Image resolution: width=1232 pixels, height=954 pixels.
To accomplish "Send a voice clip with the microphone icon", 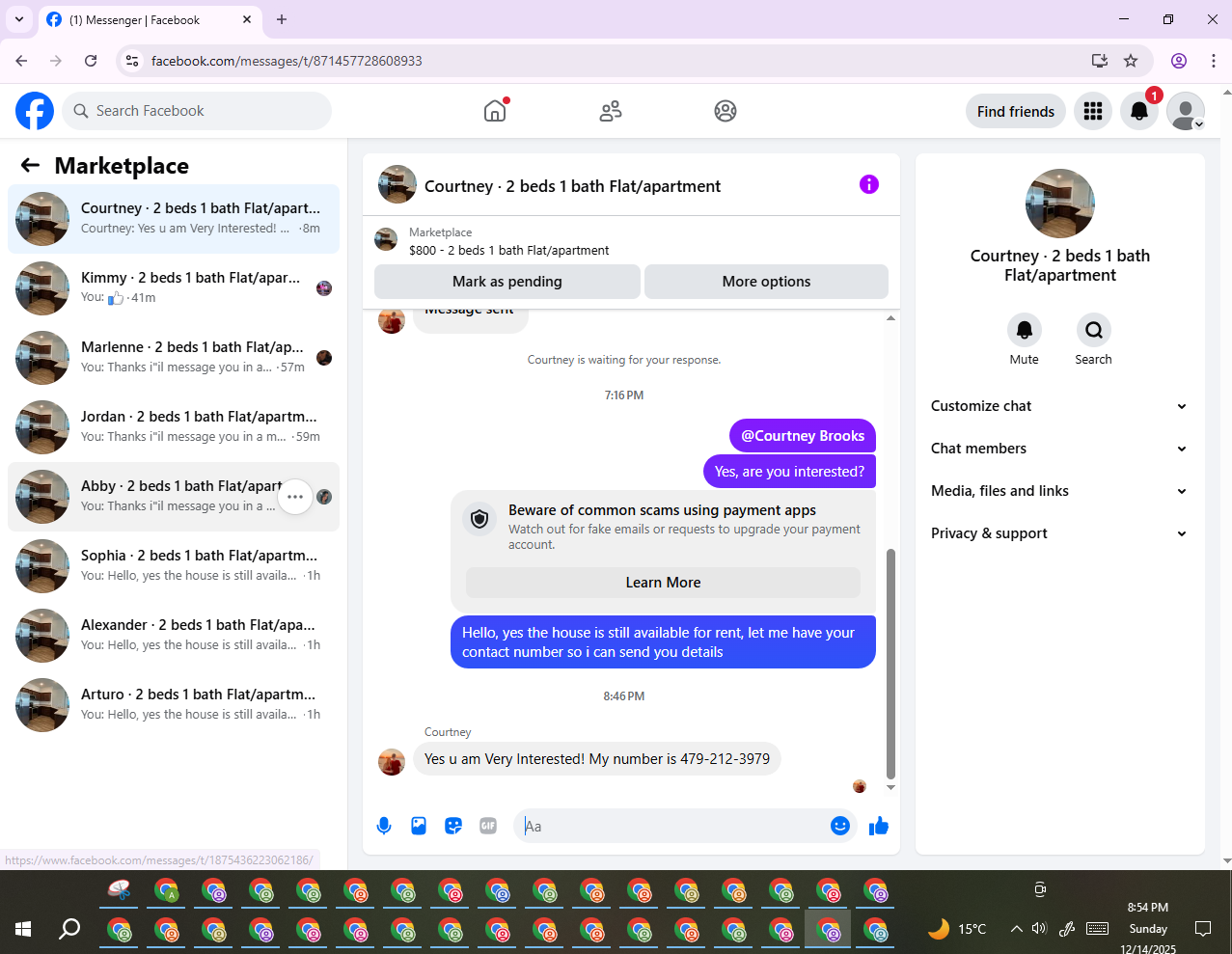I will click(x=384, y=826).
